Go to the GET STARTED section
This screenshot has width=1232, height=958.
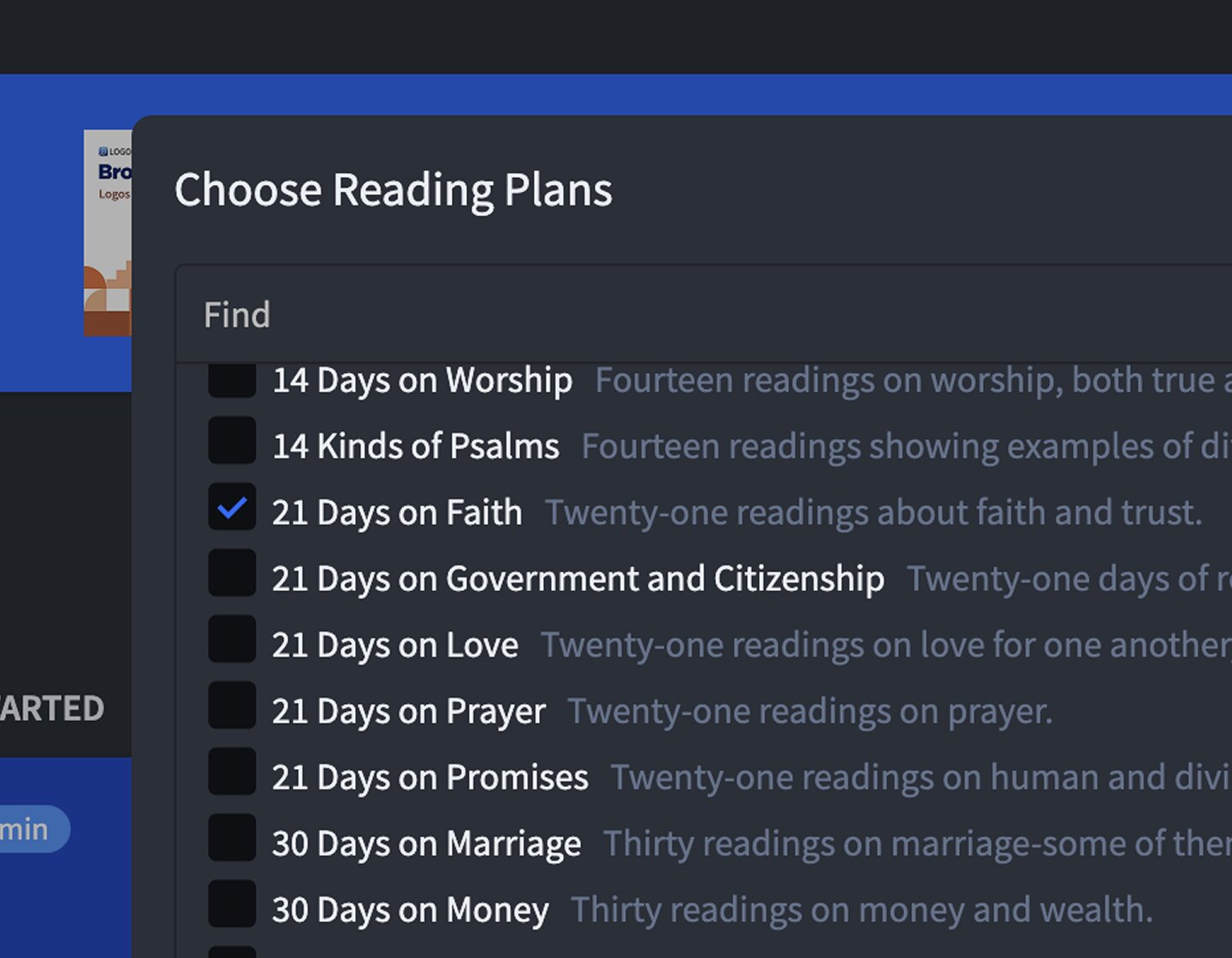click(51, 707)
